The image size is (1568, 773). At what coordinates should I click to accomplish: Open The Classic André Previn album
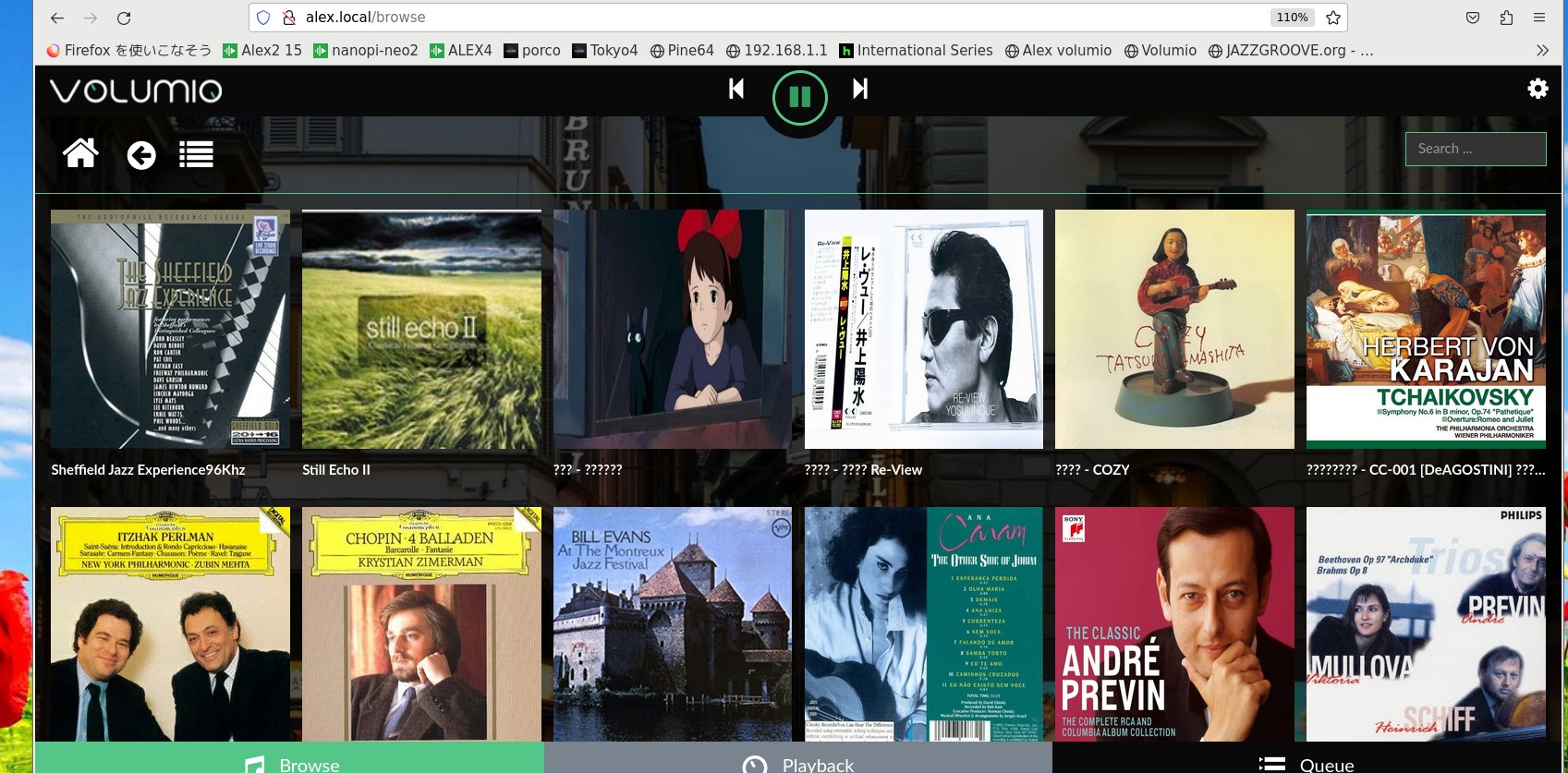(1174, 624)
